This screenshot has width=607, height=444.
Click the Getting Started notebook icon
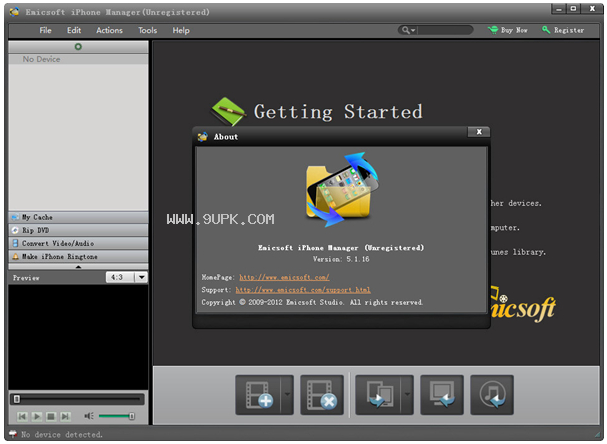click(x=228, y=111)
